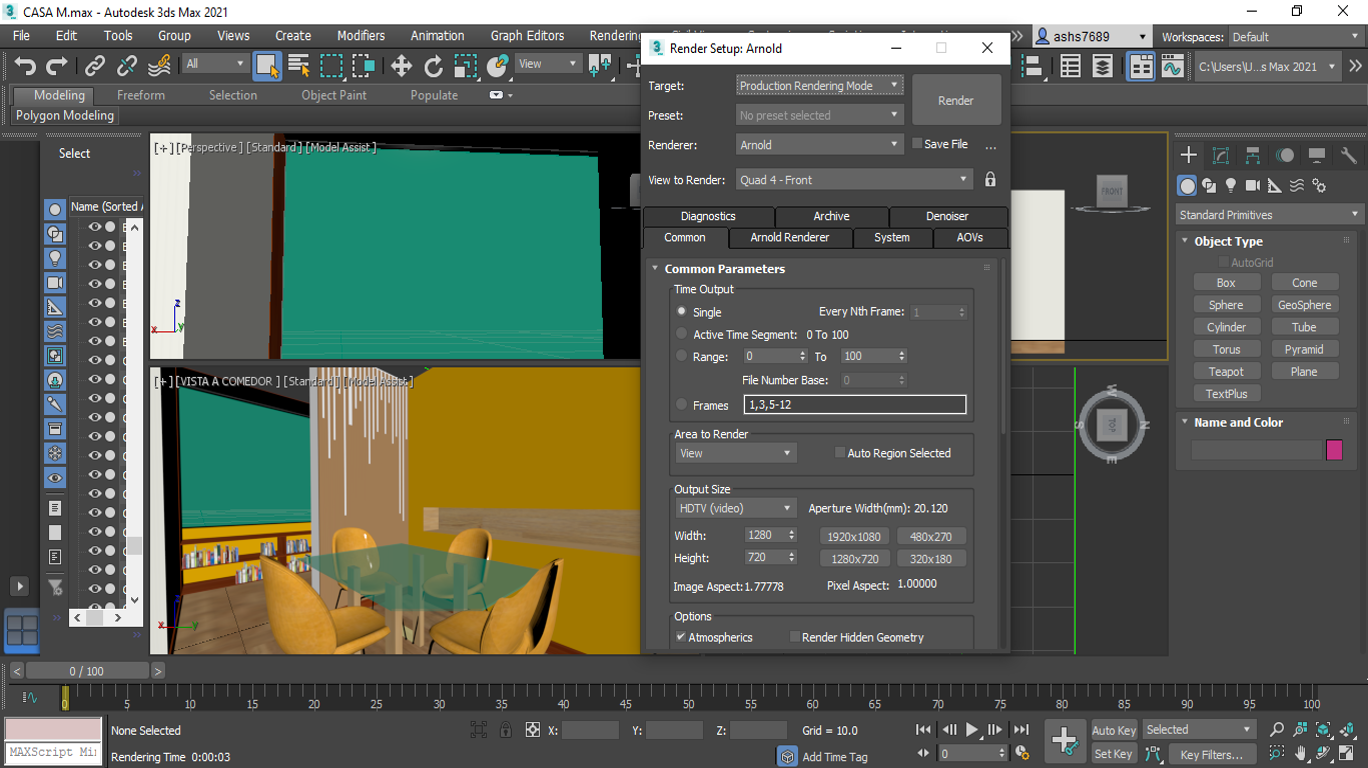Image resolution: width=1368 pixels, height=768 pixels.
Task: Select the Range radio button
Action: tap(682, 356)
